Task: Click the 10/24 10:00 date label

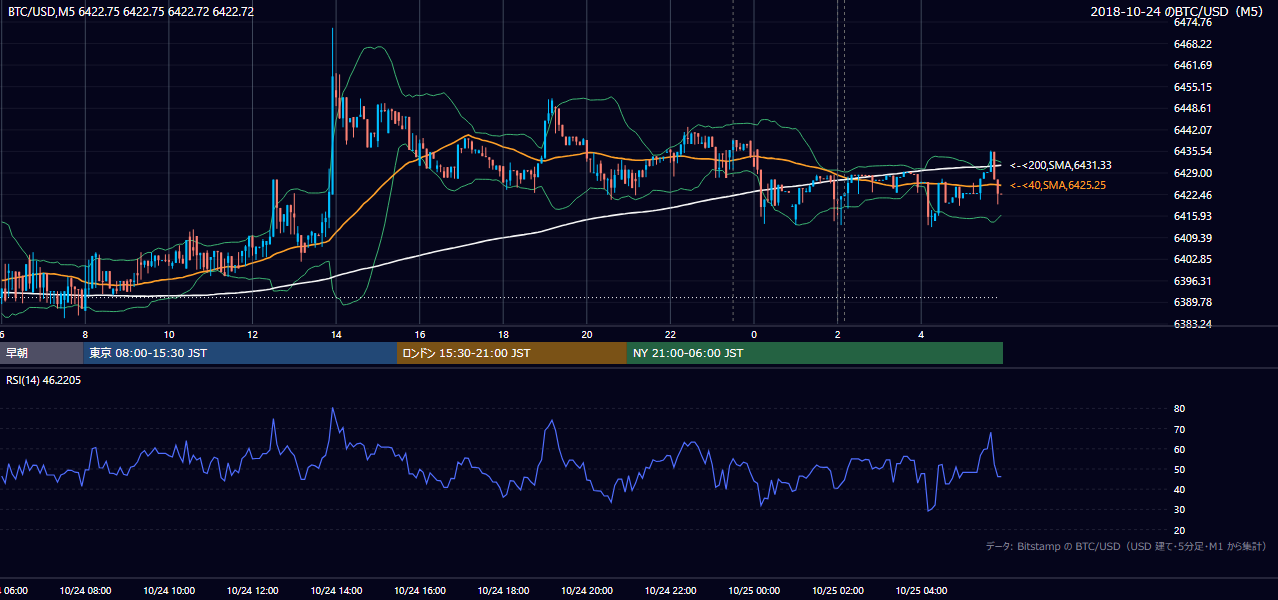Action: [x=169, y=591]
